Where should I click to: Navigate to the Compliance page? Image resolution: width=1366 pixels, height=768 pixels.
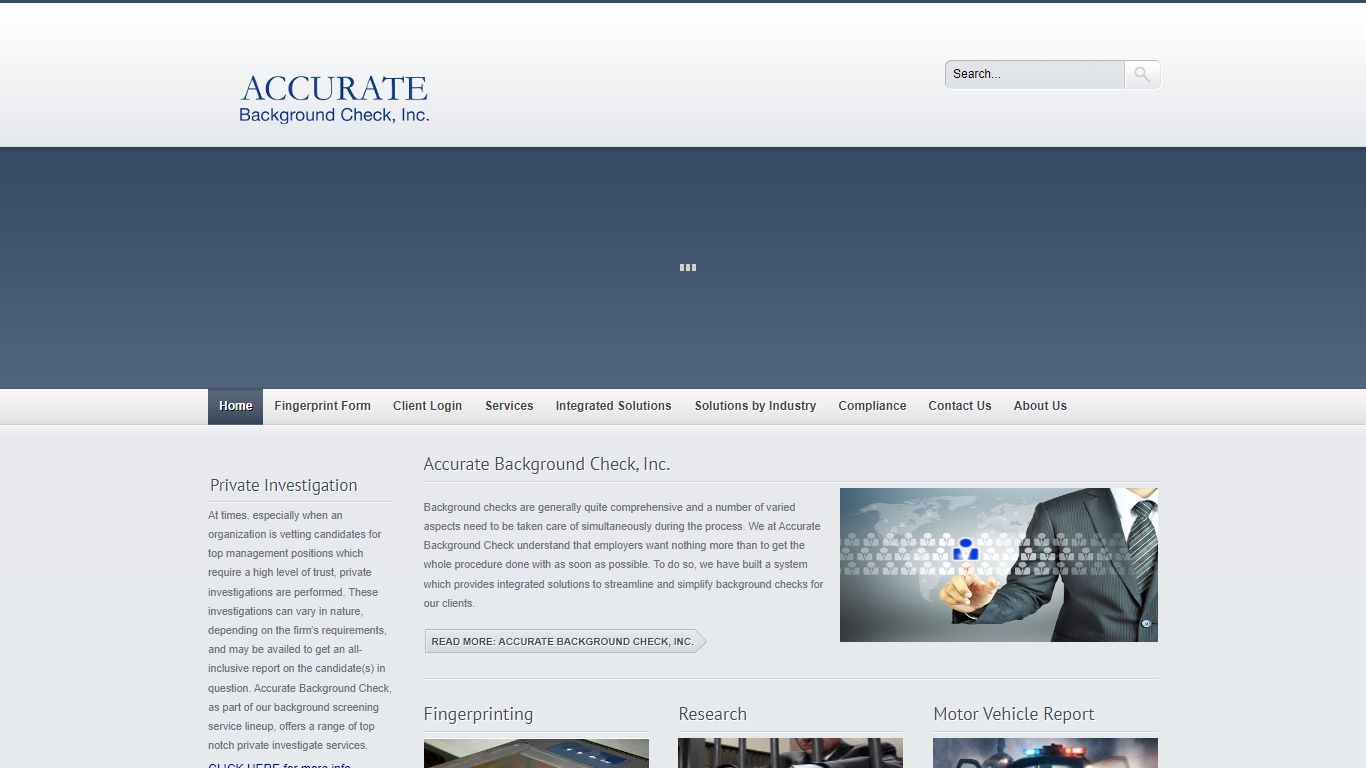(872, 406)
